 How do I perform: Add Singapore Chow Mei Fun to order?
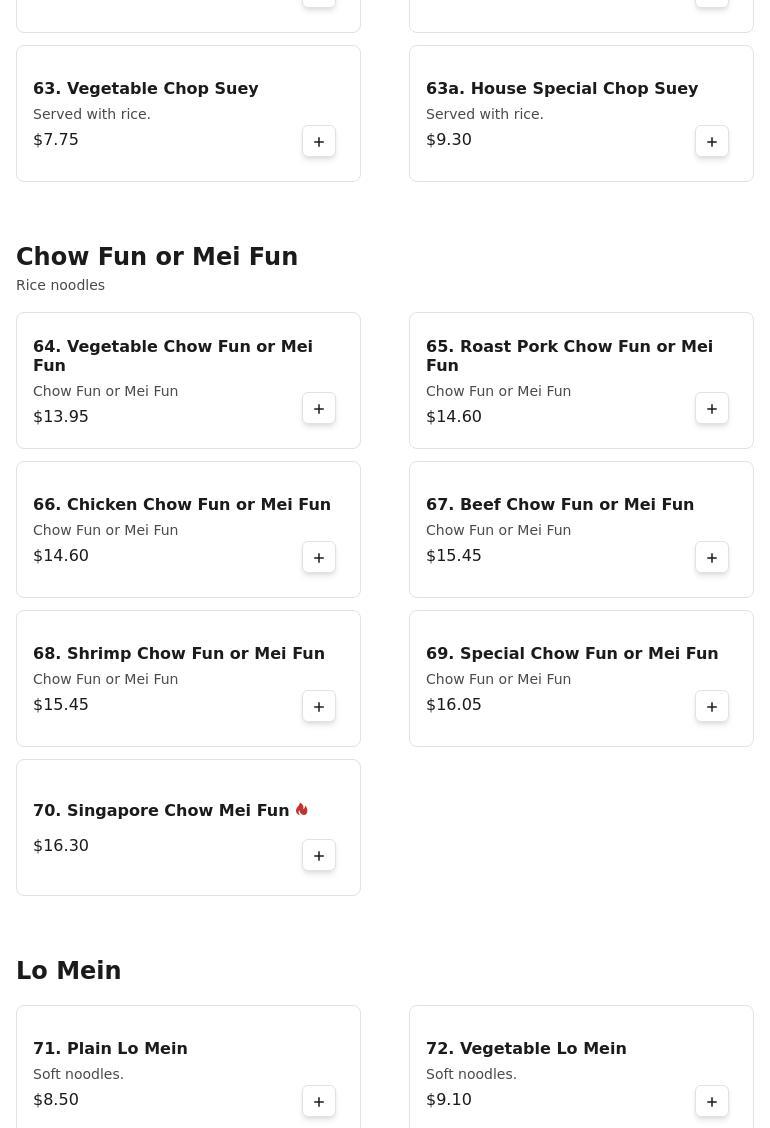point(319,856)
